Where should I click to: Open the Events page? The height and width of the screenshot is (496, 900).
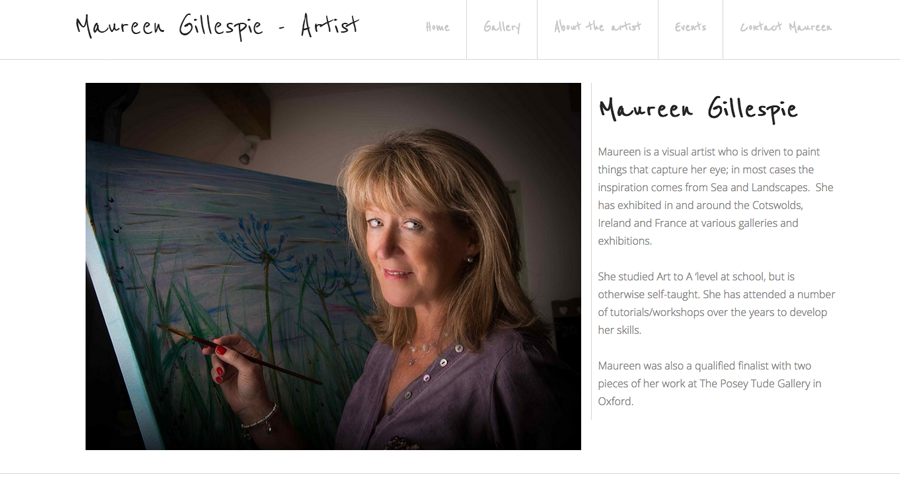[690, 27]
